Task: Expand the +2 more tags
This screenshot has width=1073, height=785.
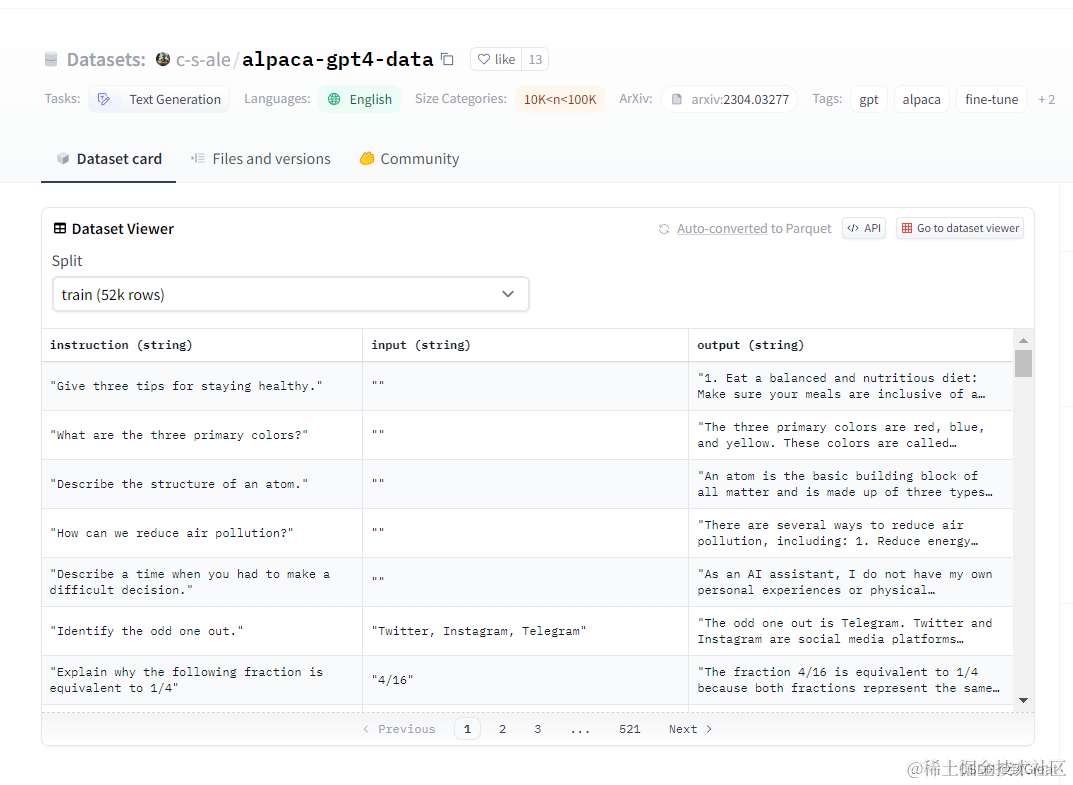Action: tap(1046, 99)
